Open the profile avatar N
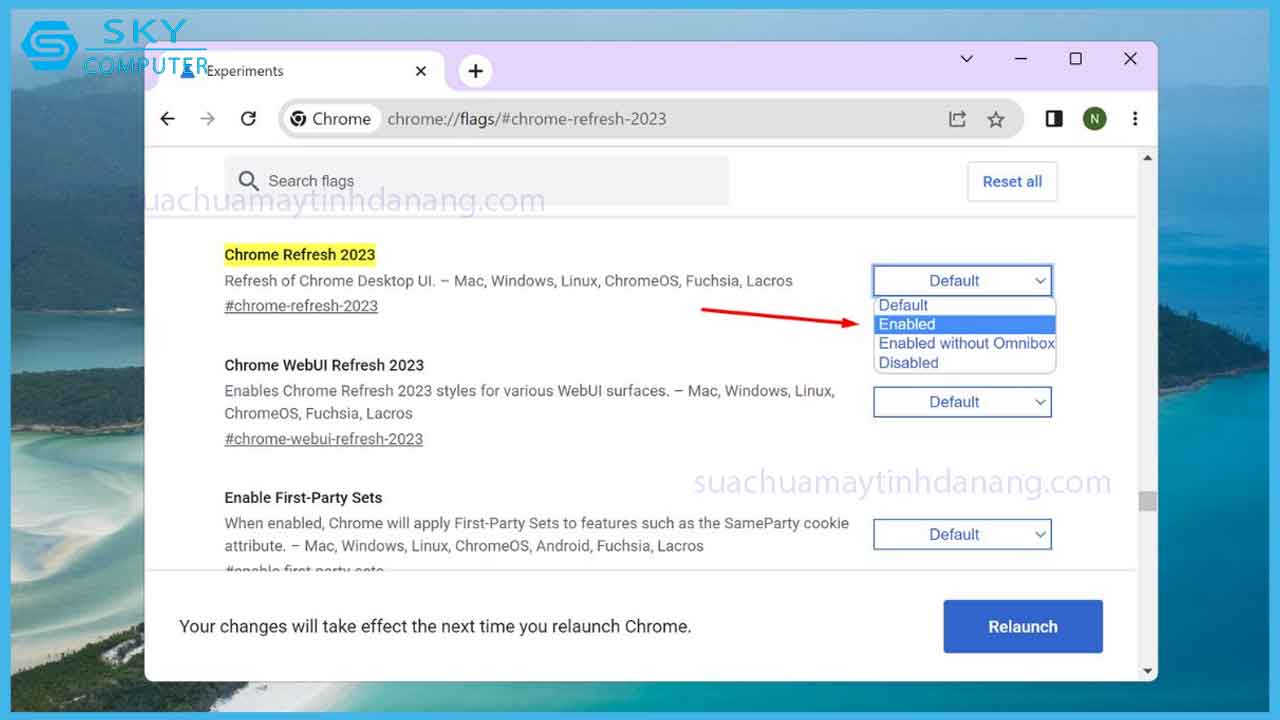This screenshot has height=720, width=1280. (x=1094, y=119)
